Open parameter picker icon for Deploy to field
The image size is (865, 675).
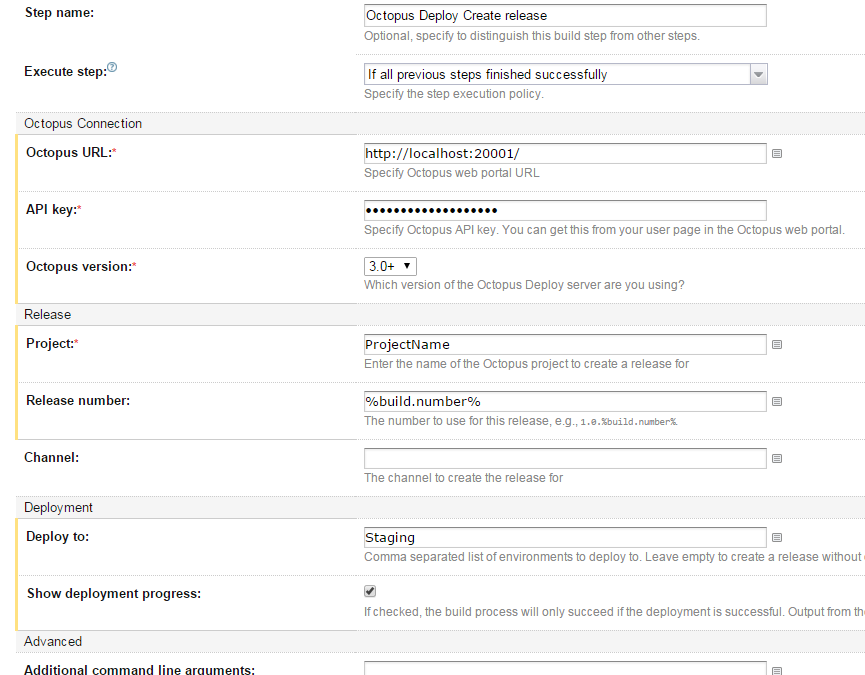click(777, 538)
